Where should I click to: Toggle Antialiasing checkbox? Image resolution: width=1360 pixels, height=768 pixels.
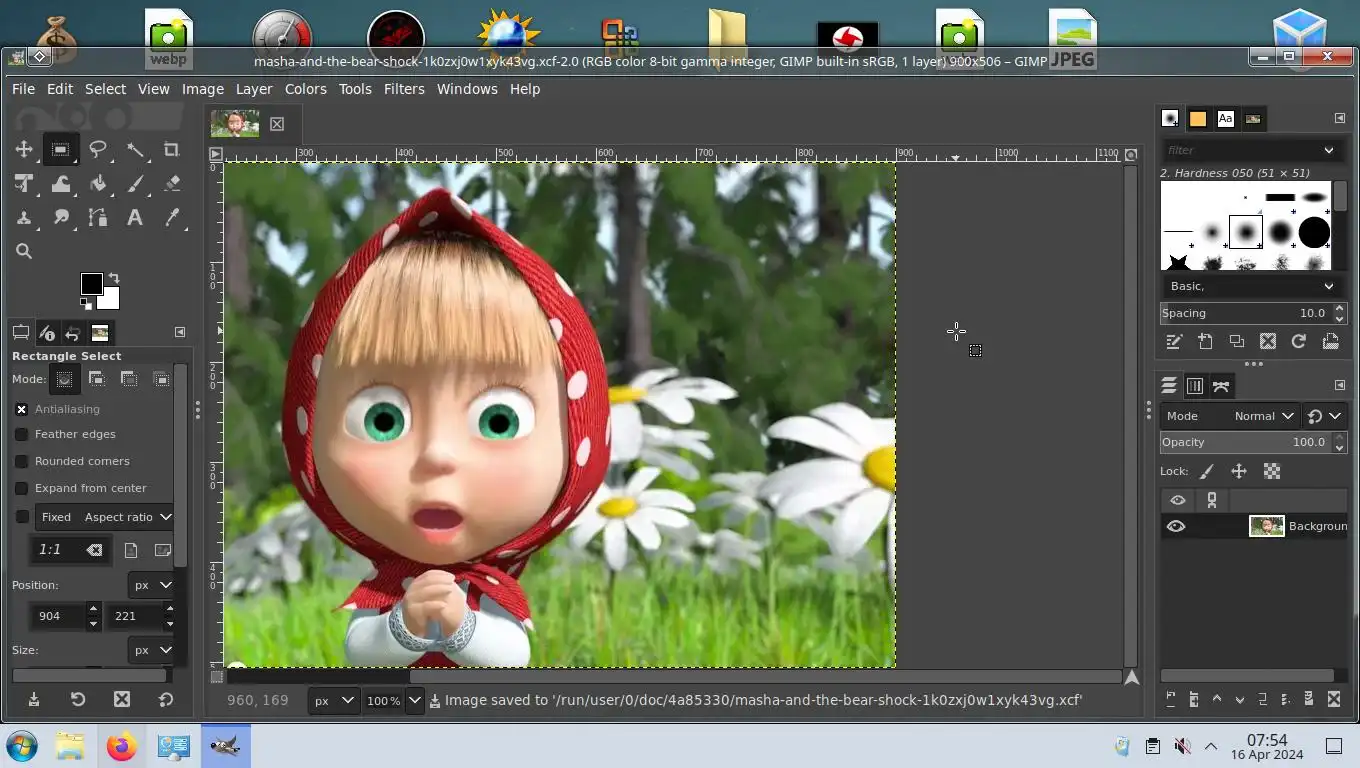22,409
